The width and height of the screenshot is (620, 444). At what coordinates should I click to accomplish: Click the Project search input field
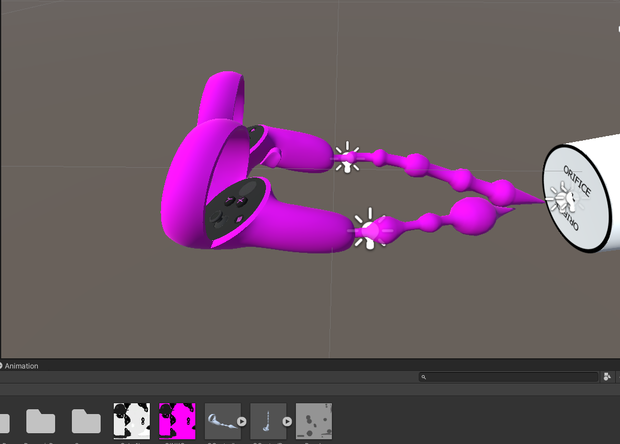coord(508,377)
